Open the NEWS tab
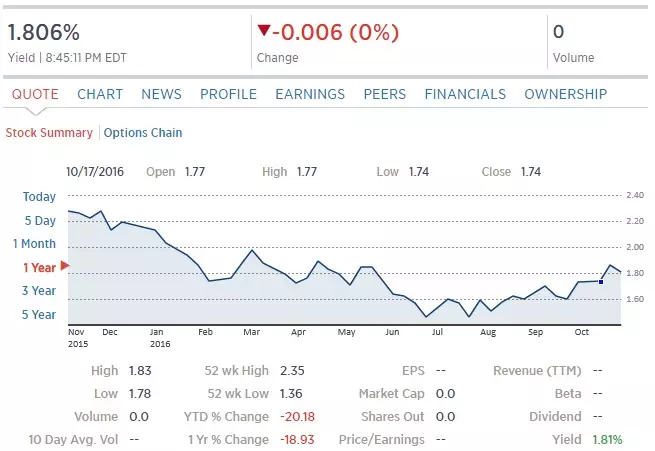The image size is (655, 451). 161,94
